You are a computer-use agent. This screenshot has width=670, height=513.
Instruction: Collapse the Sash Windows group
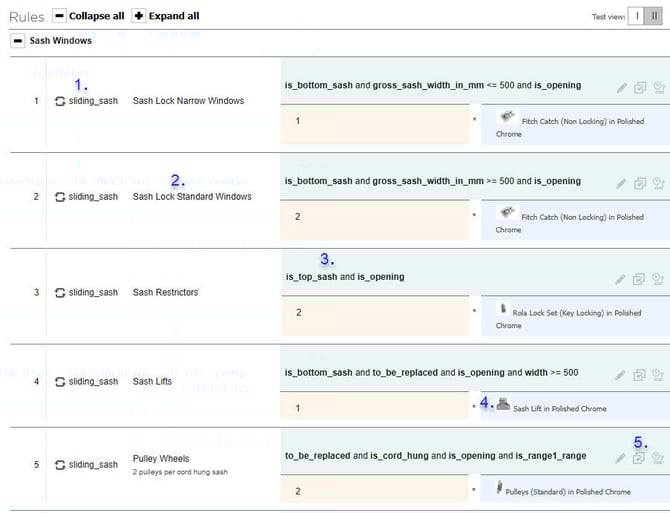[x=18, y=41]
